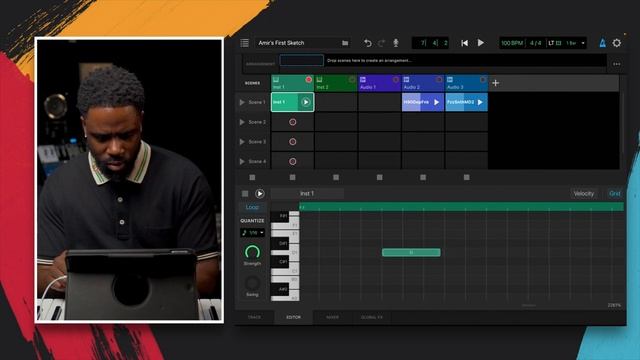Viewport: 640px width, 360px height.
Task: Add a new track with plus
Action: 496,83
